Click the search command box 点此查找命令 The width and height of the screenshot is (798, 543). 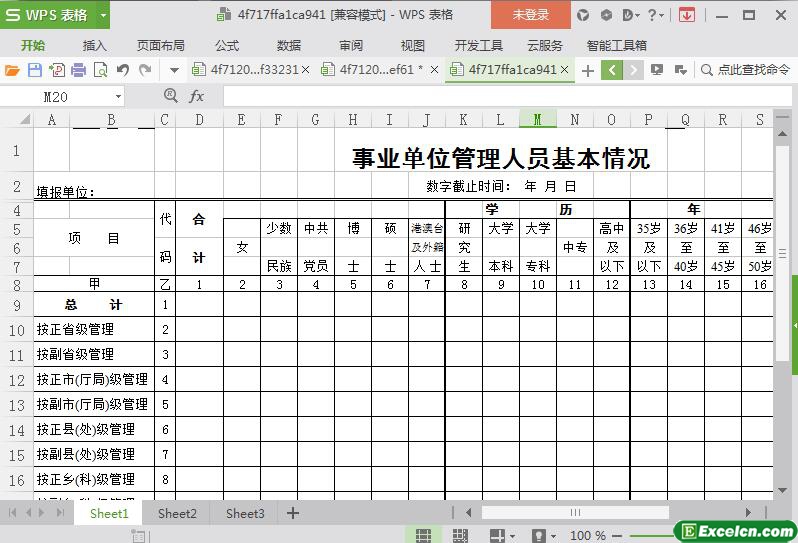[746, 70]
